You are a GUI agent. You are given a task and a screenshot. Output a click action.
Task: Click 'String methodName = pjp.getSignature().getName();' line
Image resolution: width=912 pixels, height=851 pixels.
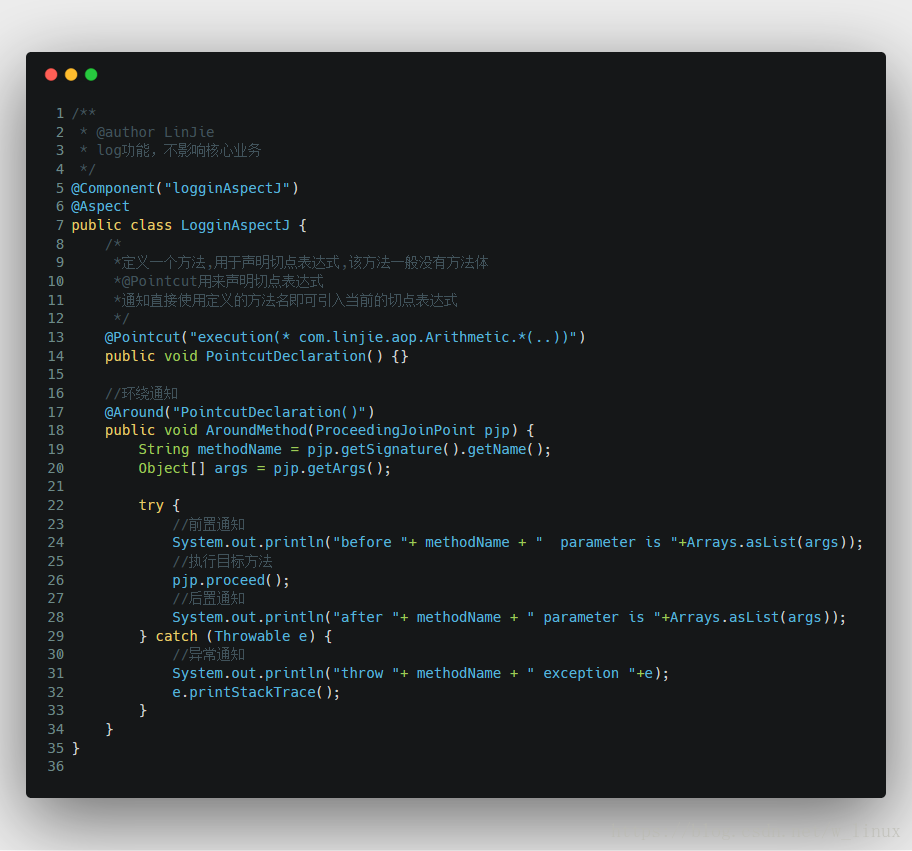click(344, 450)
